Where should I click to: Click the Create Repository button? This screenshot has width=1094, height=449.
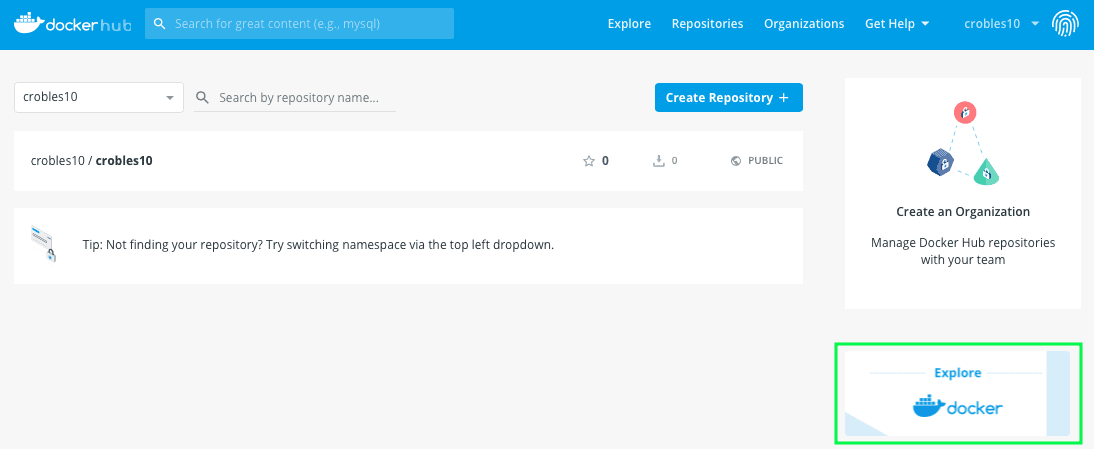click(x=728, y=98)
